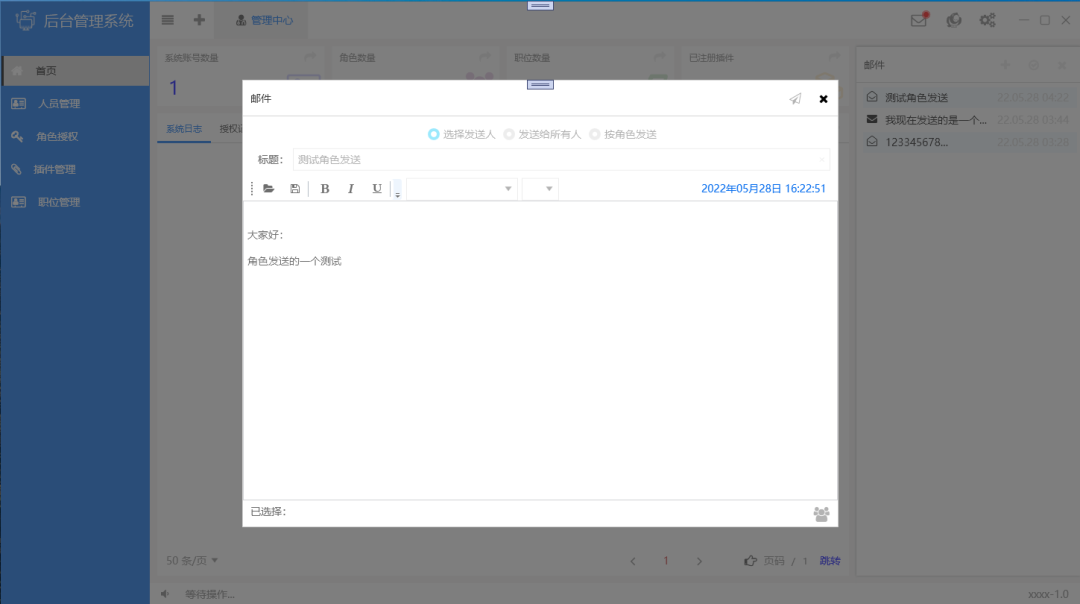The height and width of the screenshot is (604, 1080).
Task: Click the share arrow on 已注册插件 card
Action: 834,56
